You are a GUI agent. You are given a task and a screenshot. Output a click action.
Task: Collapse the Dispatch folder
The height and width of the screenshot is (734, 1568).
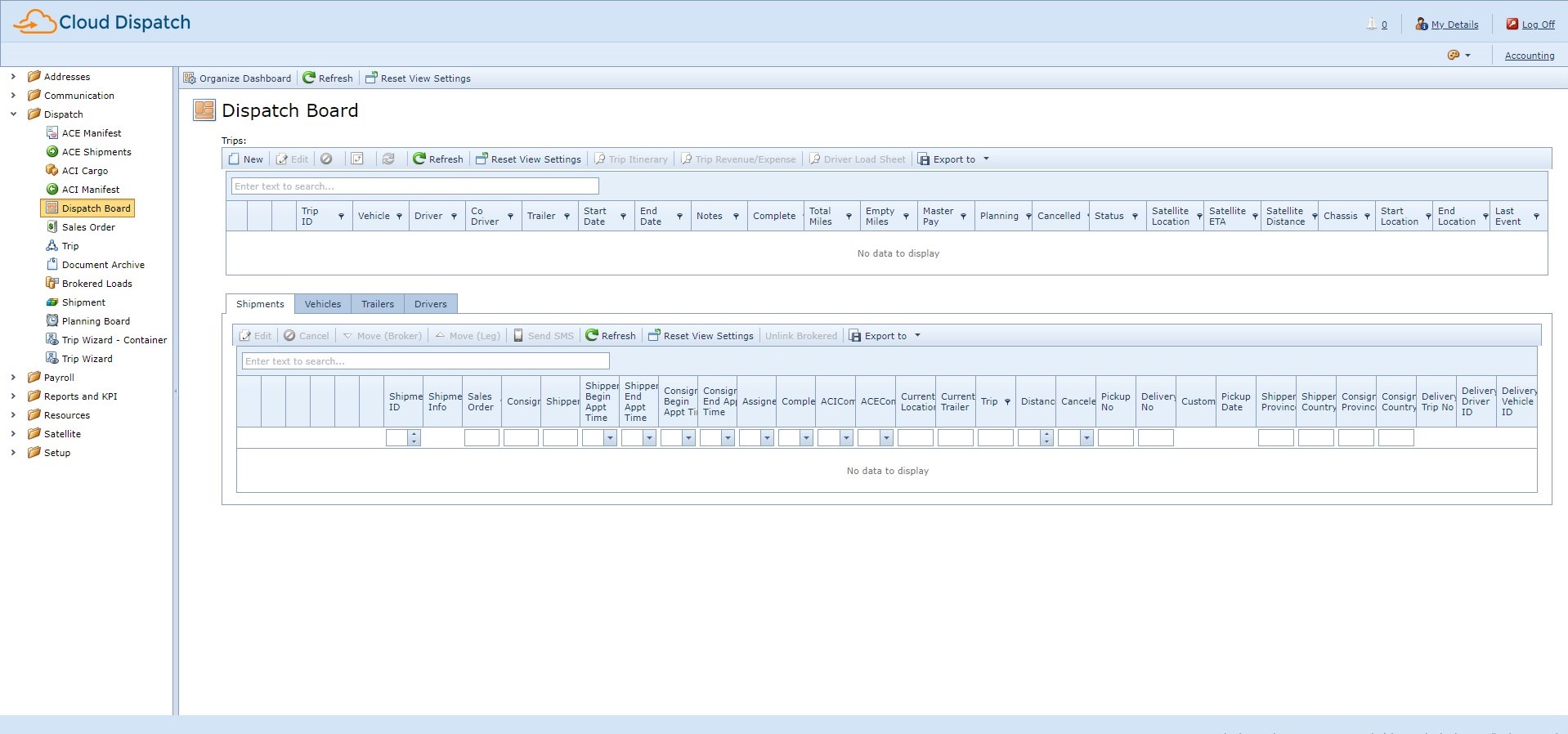click(13, 114)
